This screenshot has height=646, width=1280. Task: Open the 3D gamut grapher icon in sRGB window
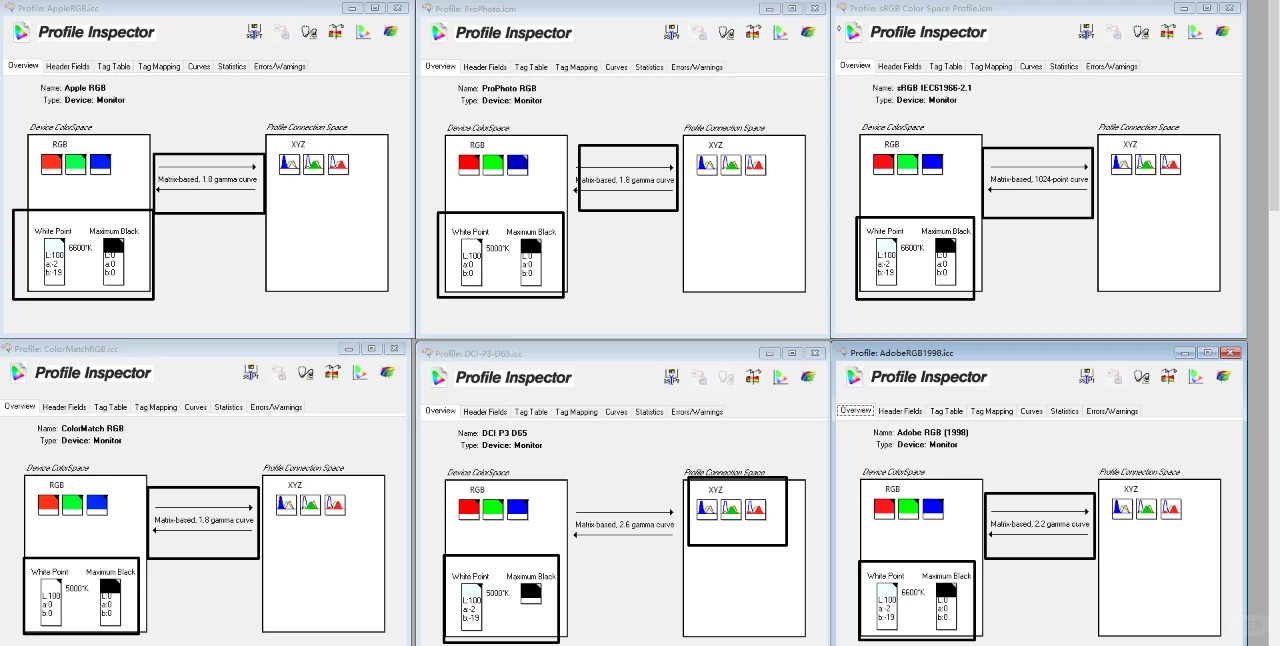click(x=1222, y=31)
